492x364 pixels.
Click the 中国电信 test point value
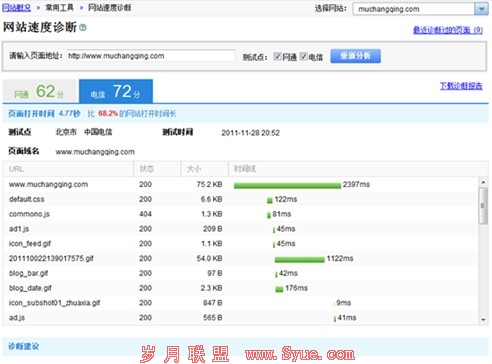(x=98, y=132)
